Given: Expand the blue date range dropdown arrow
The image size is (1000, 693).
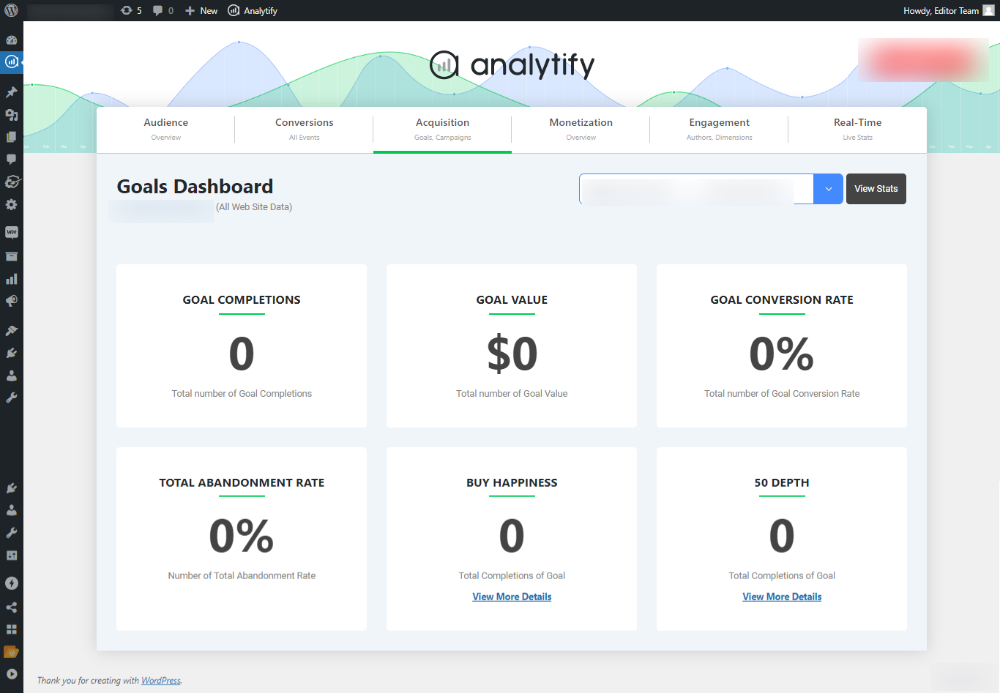Looking at the screenshot, I should pyautogui.click(x=828, y=189).
